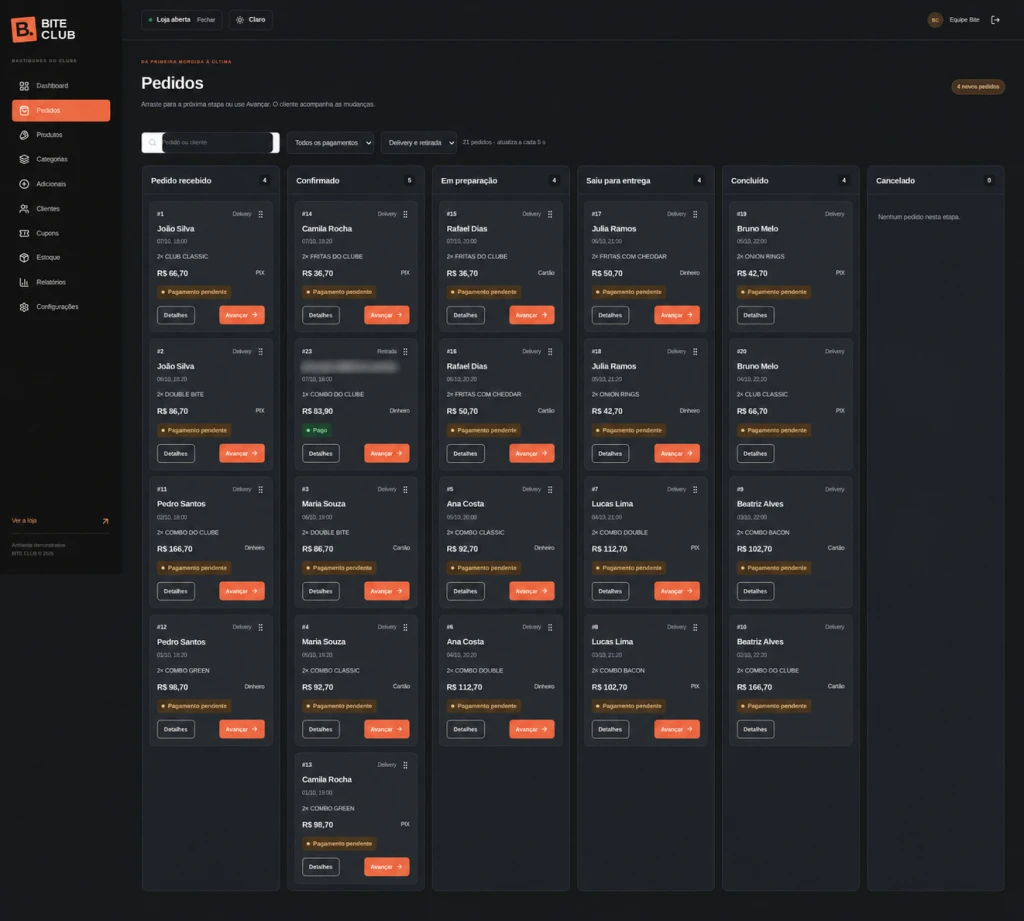Viewport: 1024px width, 921px height.
Task: Expand the Delivery e retirada filter
Action: click(419, 142)
